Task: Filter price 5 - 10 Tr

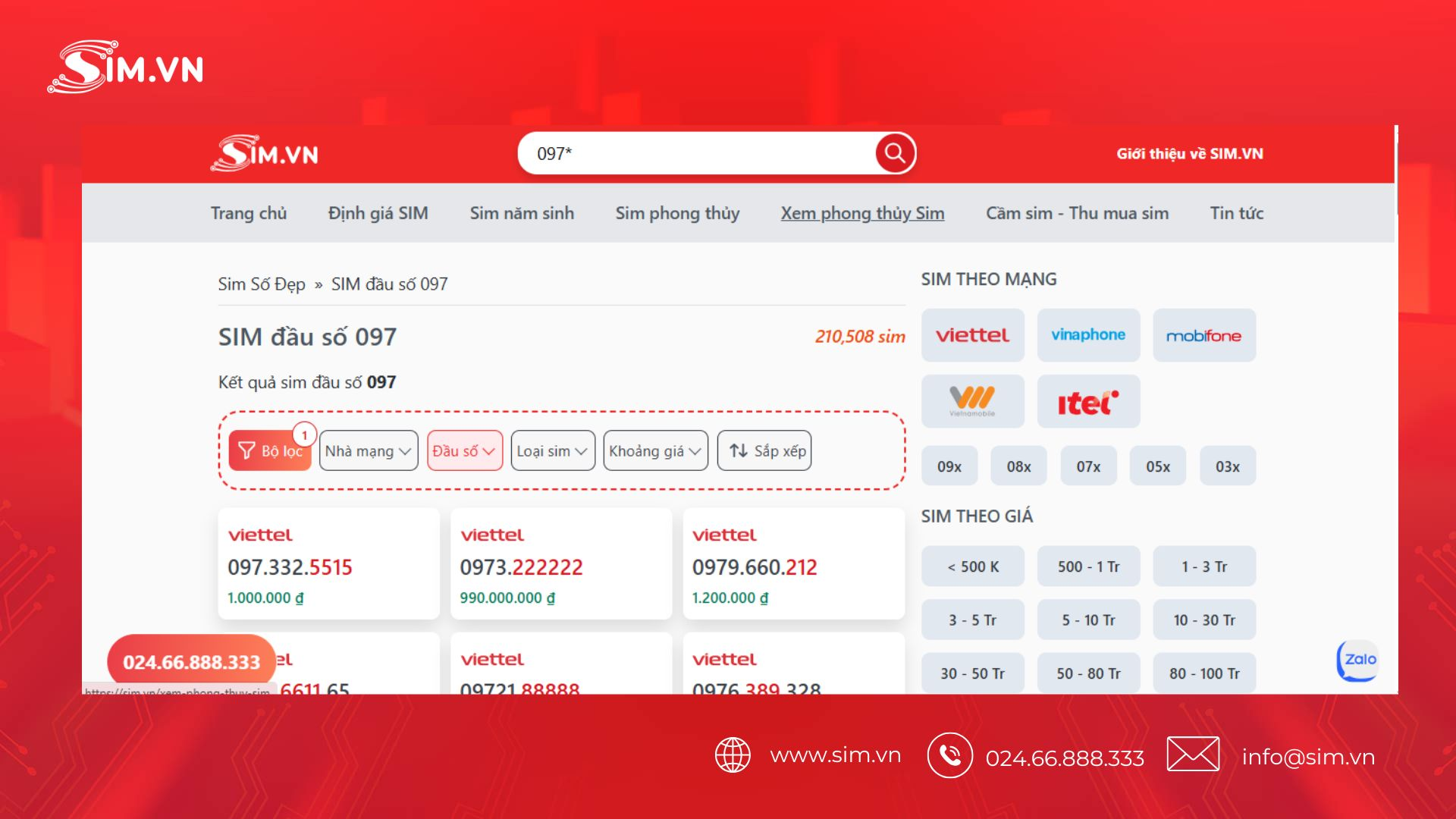Action: point(1088,620)
